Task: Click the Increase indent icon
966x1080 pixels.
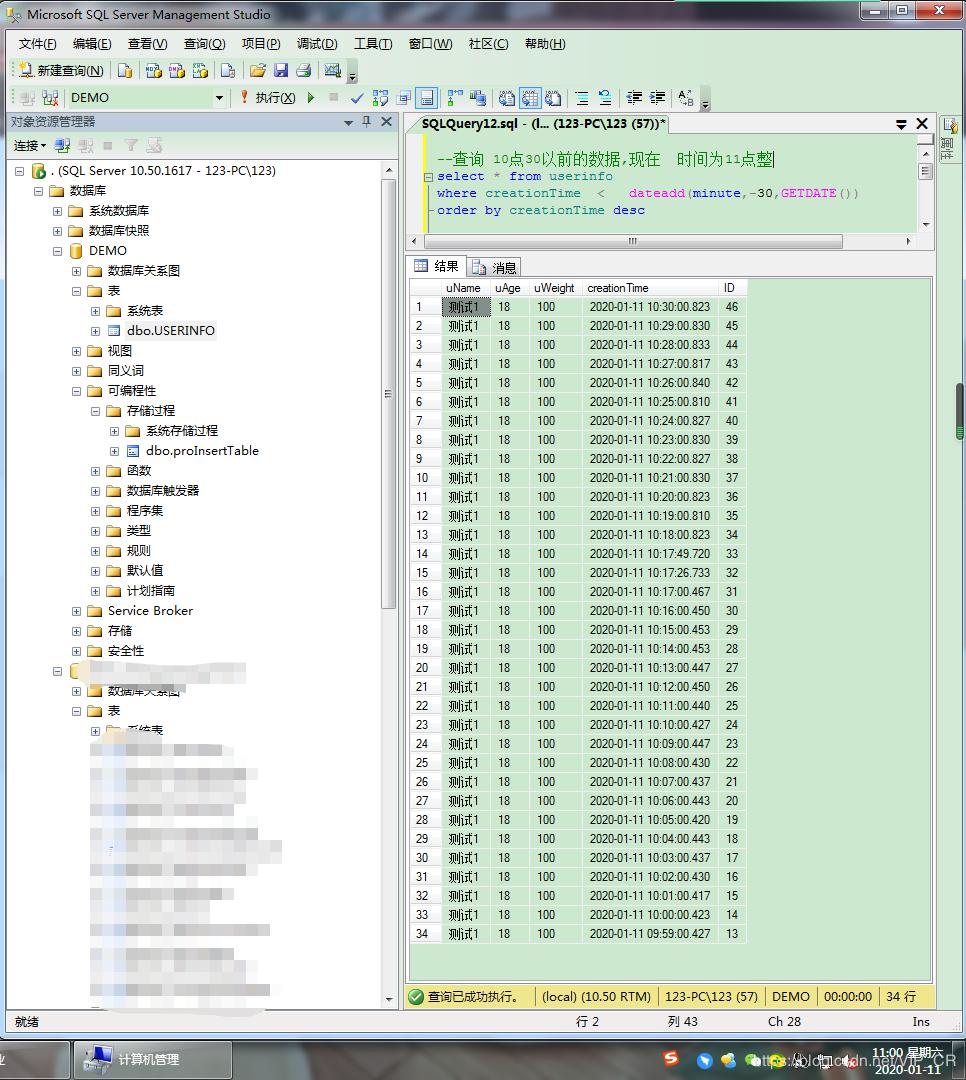Action: coord(656,98)
